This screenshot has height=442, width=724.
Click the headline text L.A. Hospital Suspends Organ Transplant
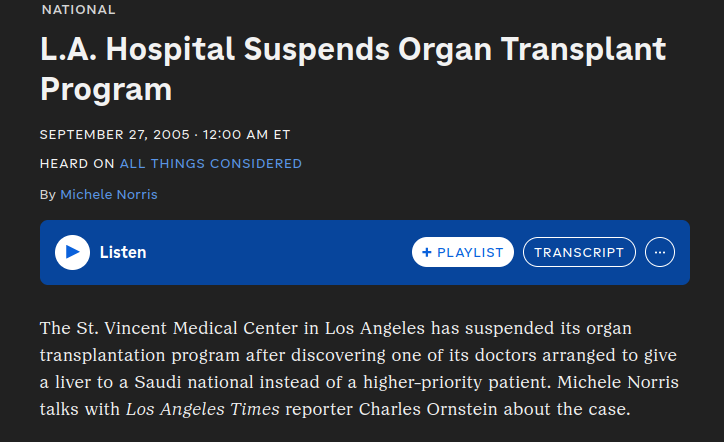coord(353,49)
